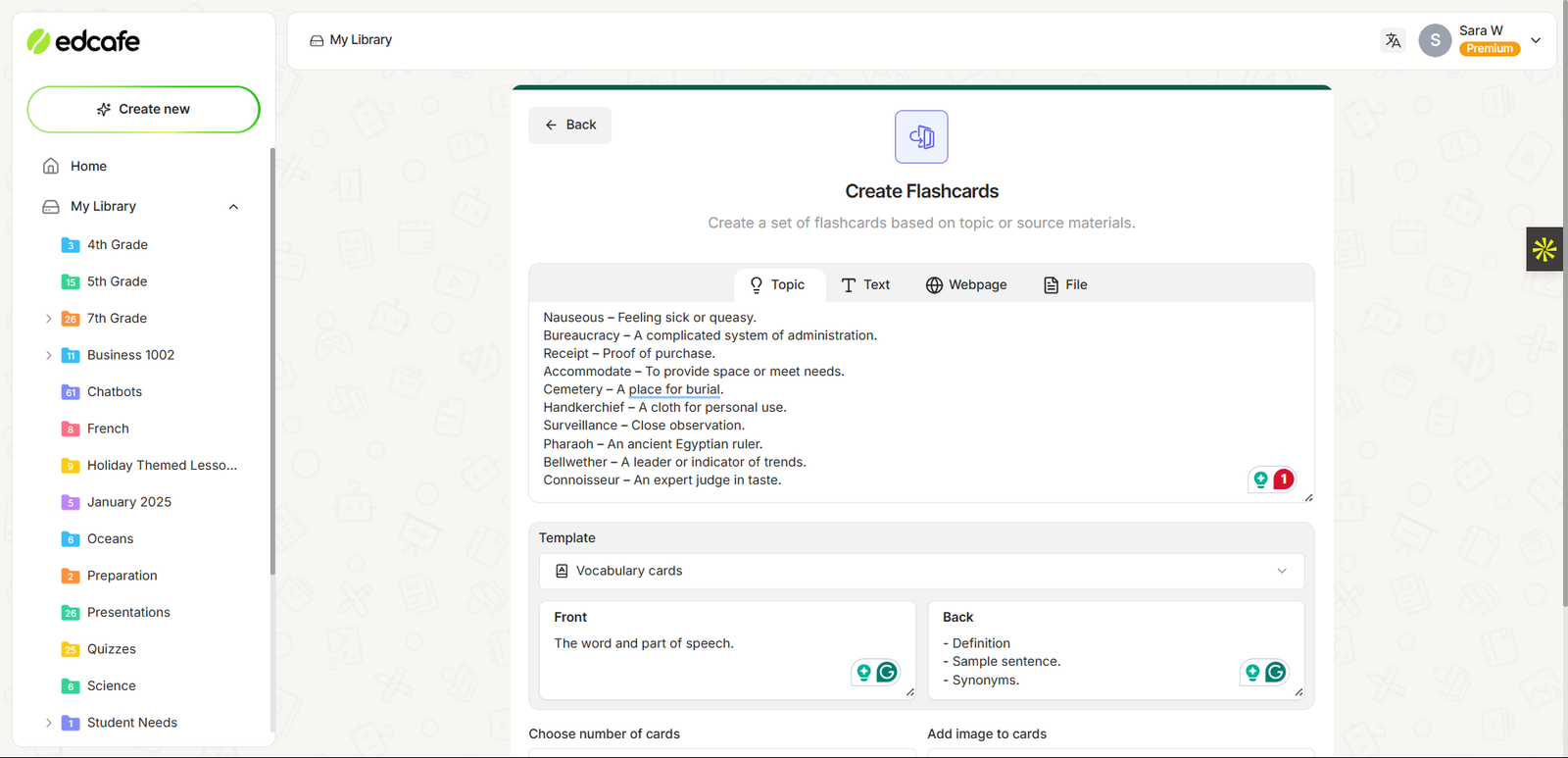
Task: Expand the Business 1002 folder
Action: (49, 355)
